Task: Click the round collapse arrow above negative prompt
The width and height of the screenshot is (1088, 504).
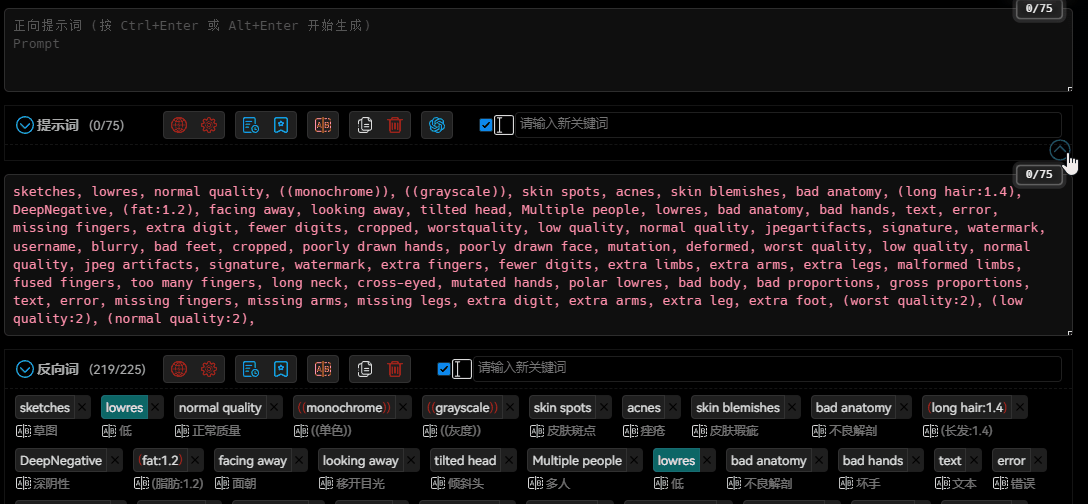Action: (x=1060, y=149)
